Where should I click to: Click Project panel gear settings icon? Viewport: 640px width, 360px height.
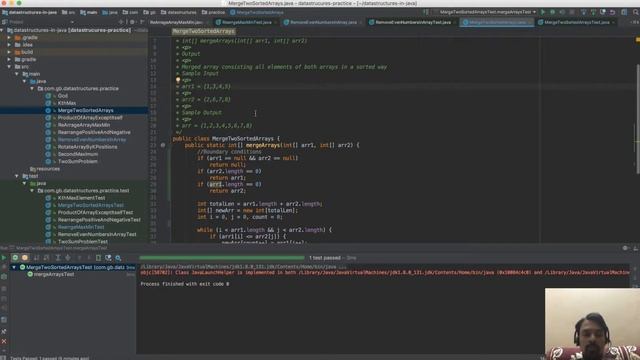click(x=132, y=22)
